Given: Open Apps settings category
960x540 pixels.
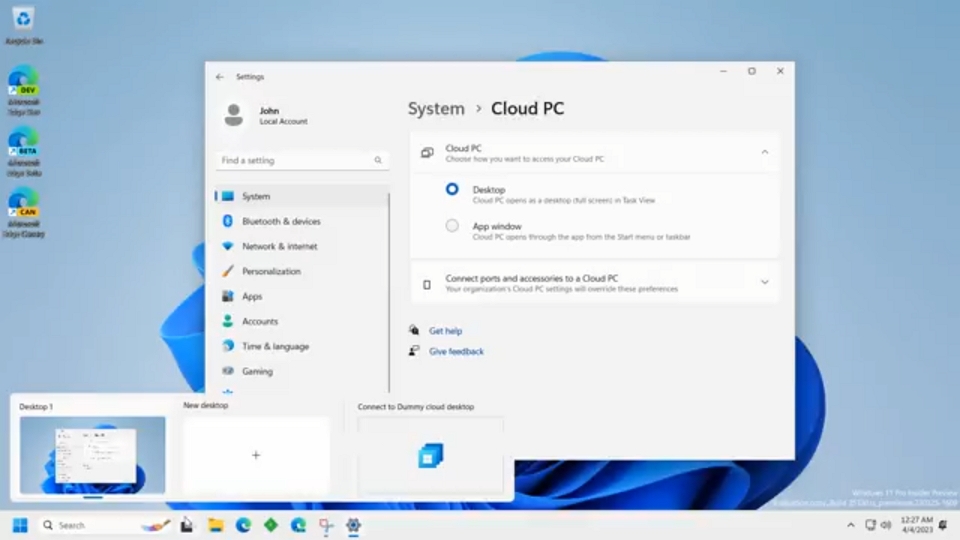Looking at the screenshot, I should pos(301,296).
